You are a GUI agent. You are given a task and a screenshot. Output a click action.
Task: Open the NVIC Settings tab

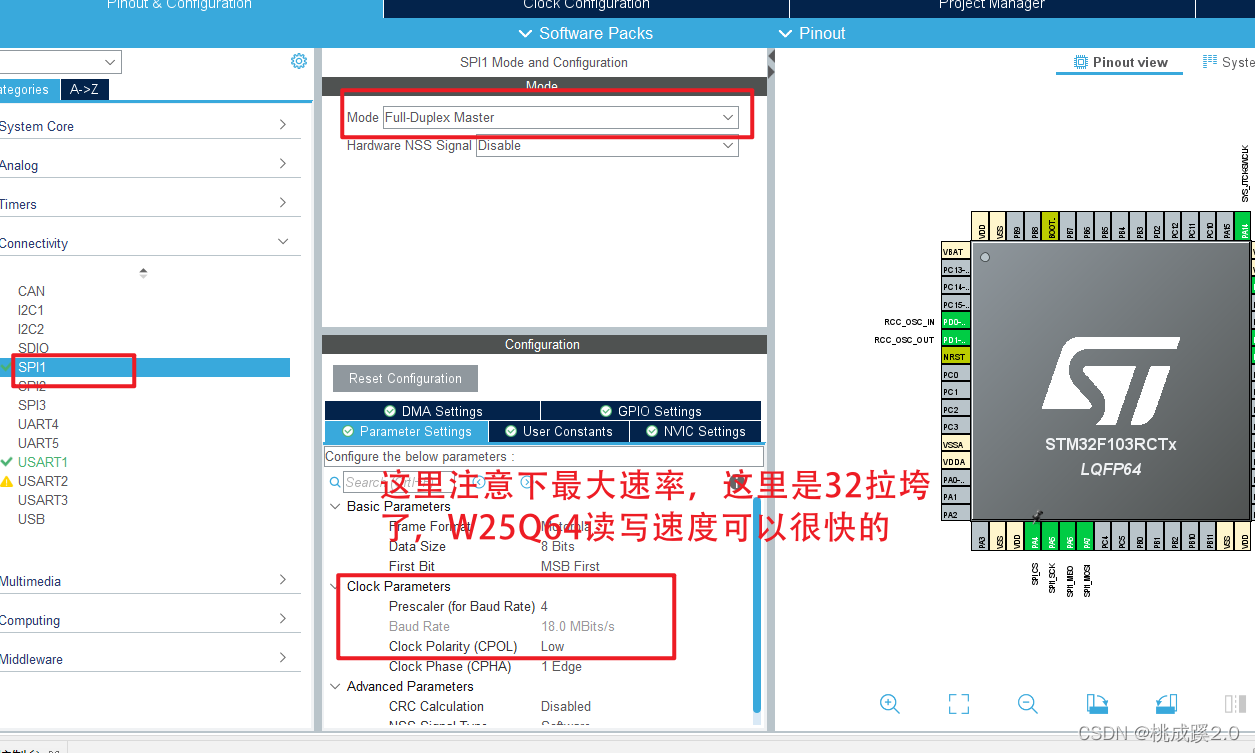coord(696,431)
